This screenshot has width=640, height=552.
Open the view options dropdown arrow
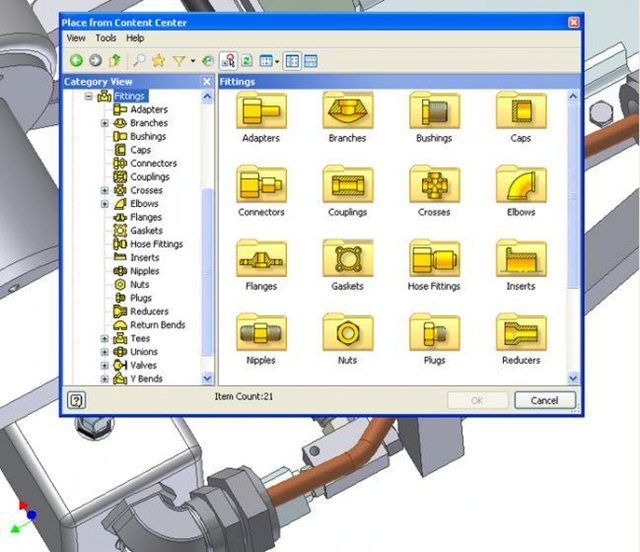[277, 62]
